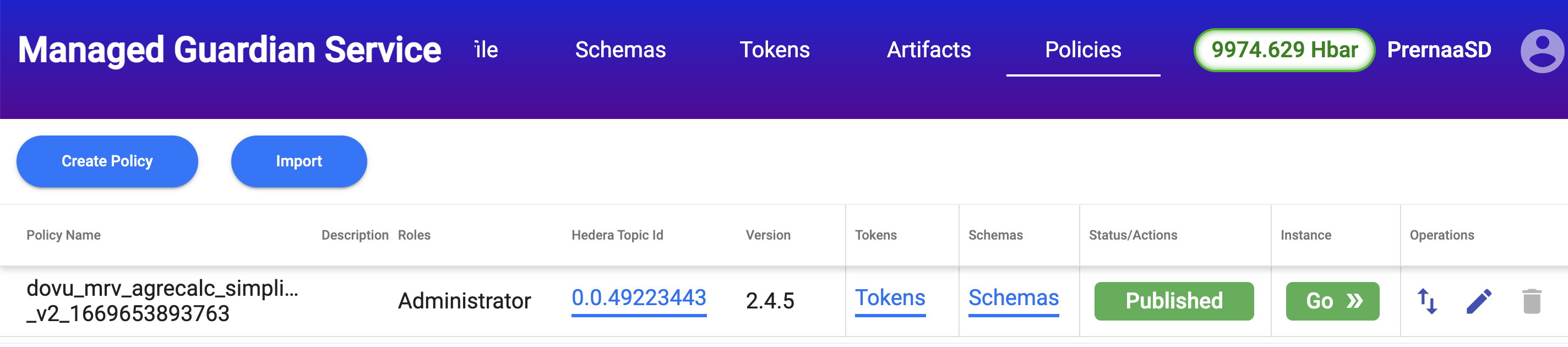Click the pencil edit policy icon

click(1478, 301)
